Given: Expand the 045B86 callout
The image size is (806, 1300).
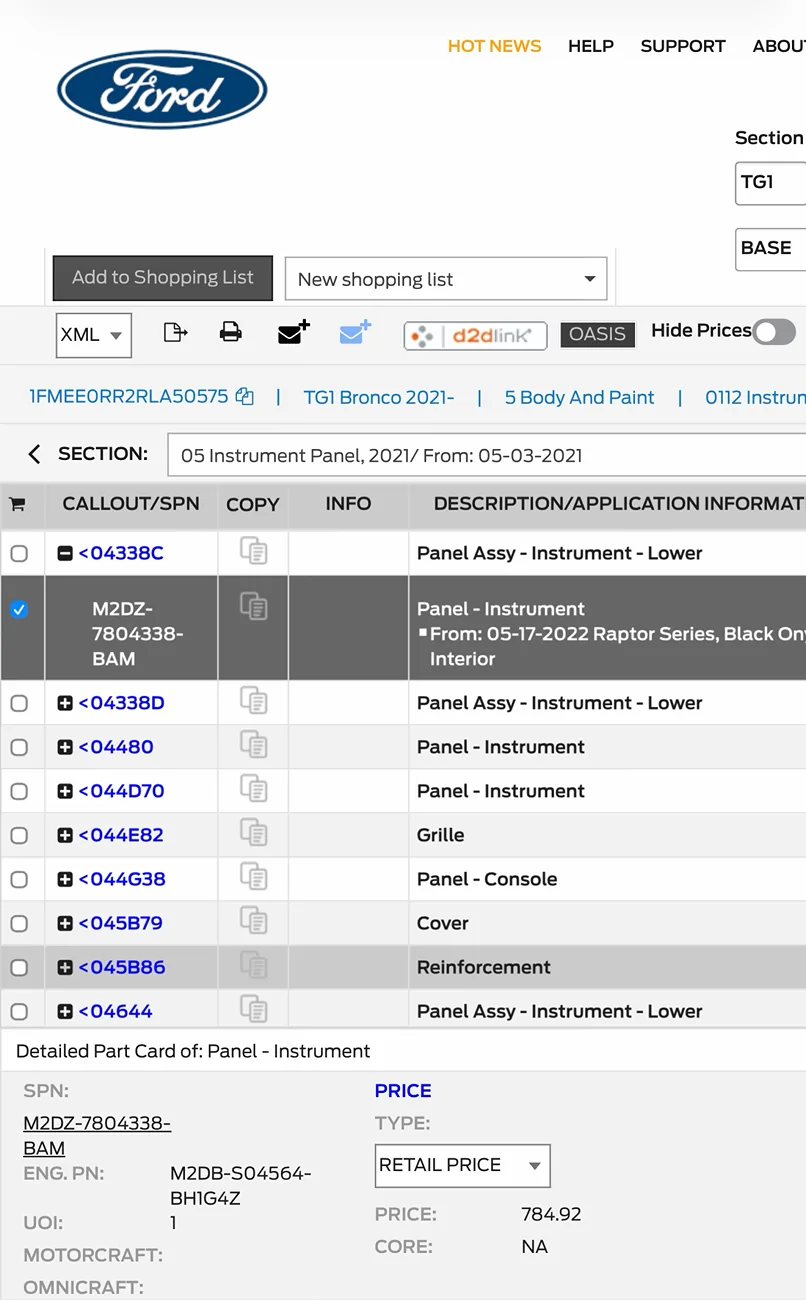Looking at the screenshot, I should 65,967.
